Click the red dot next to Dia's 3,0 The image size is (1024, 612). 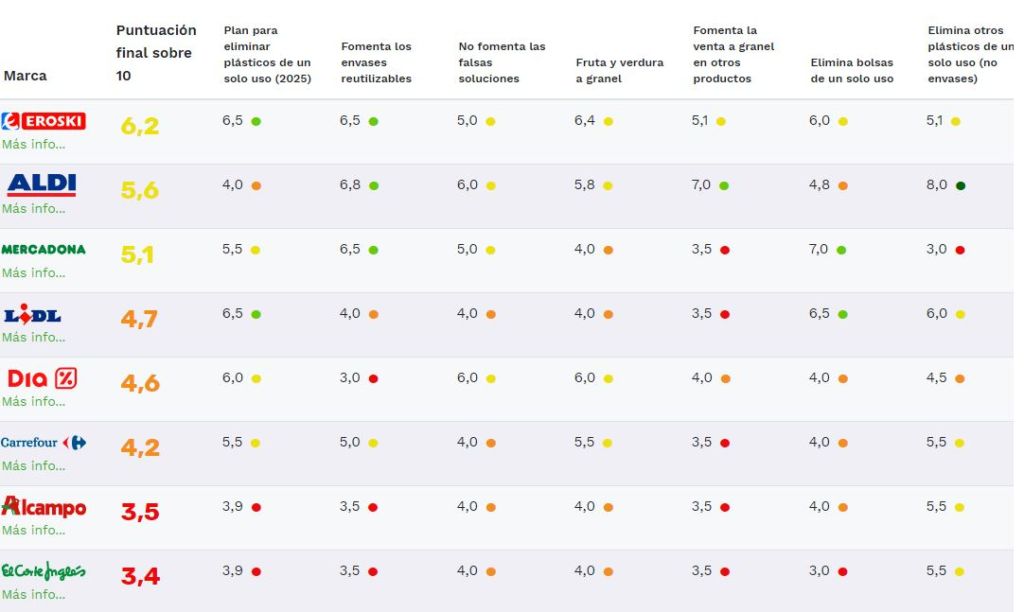click(373, 379)
